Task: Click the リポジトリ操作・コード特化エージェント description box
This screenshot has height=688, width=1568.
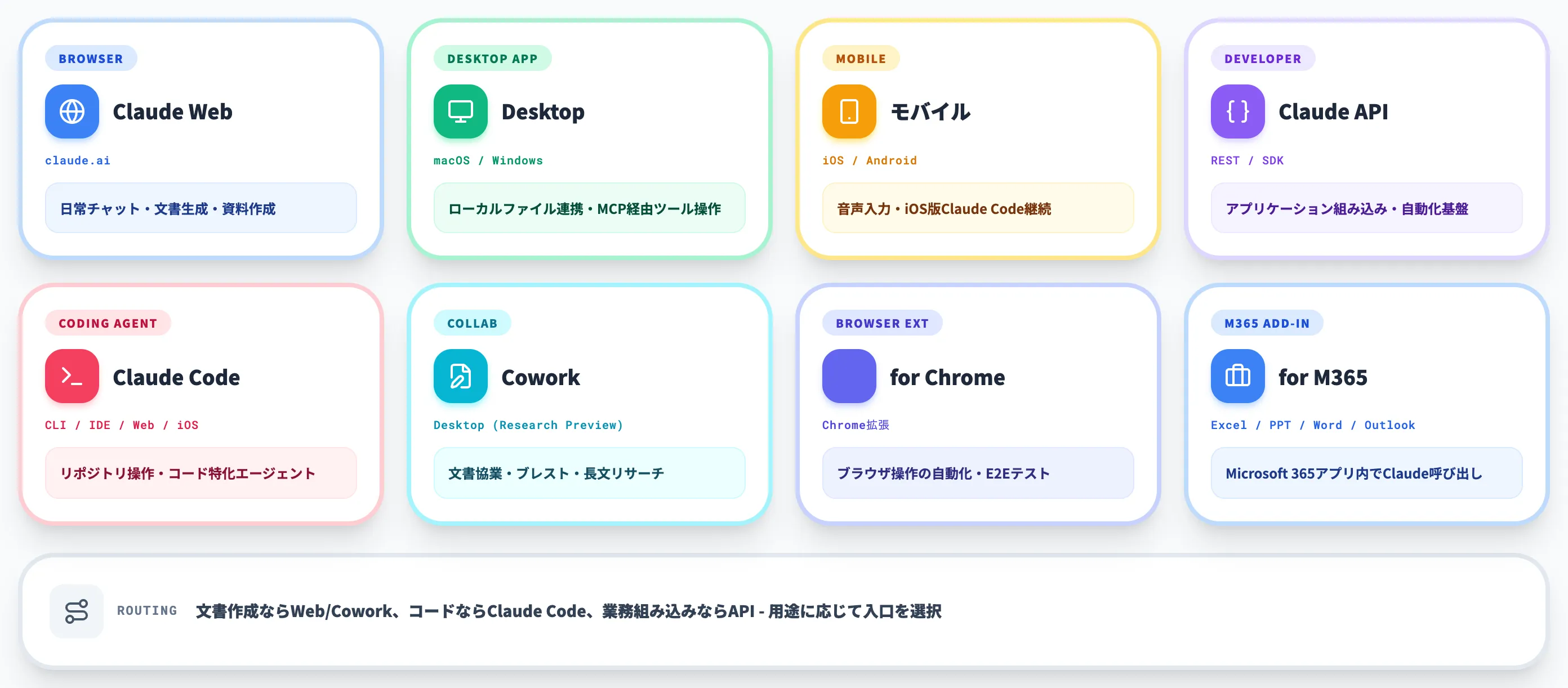Action: click(201, 473)
